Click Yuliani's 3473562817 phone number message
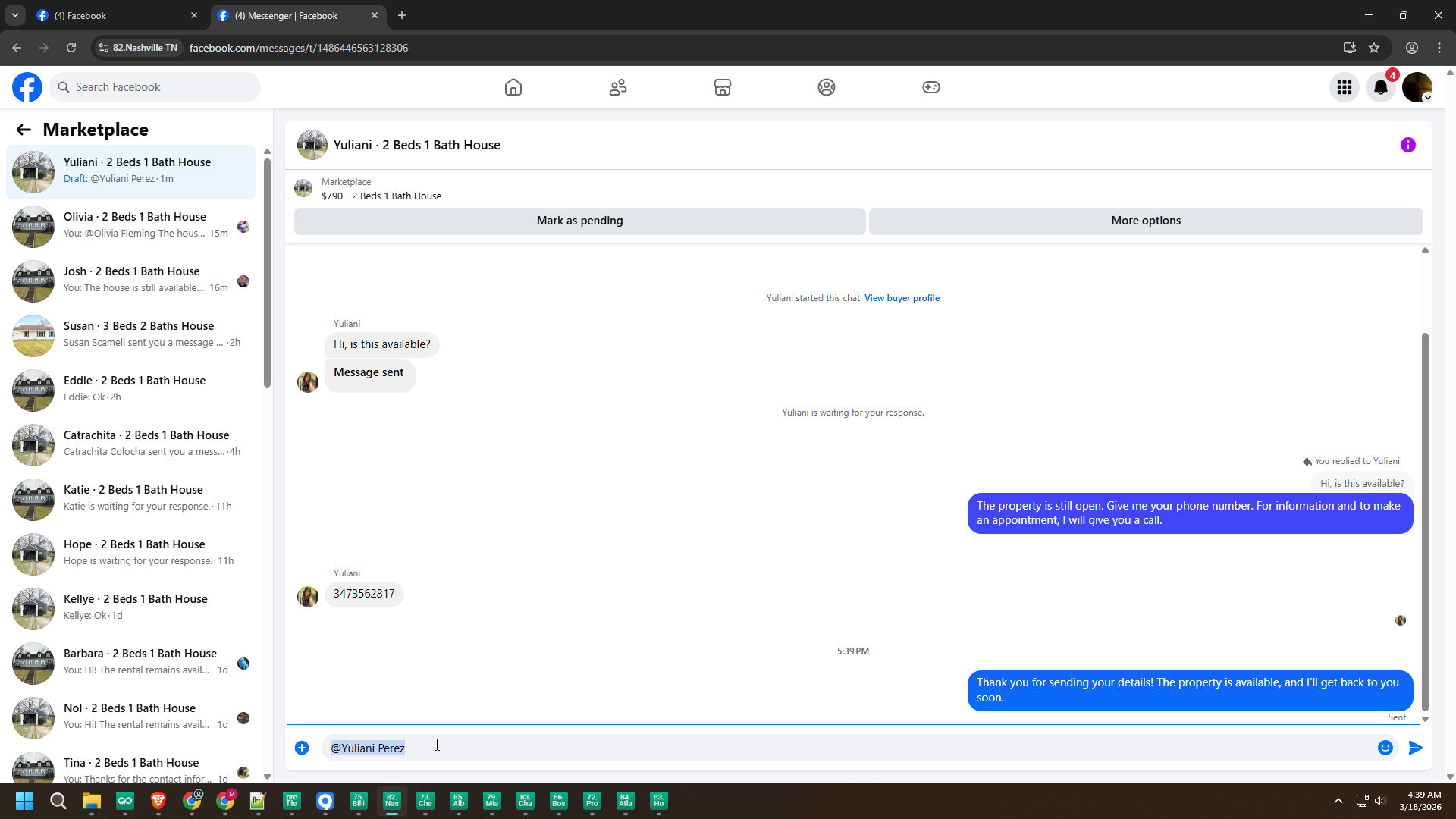 (364, 594)
